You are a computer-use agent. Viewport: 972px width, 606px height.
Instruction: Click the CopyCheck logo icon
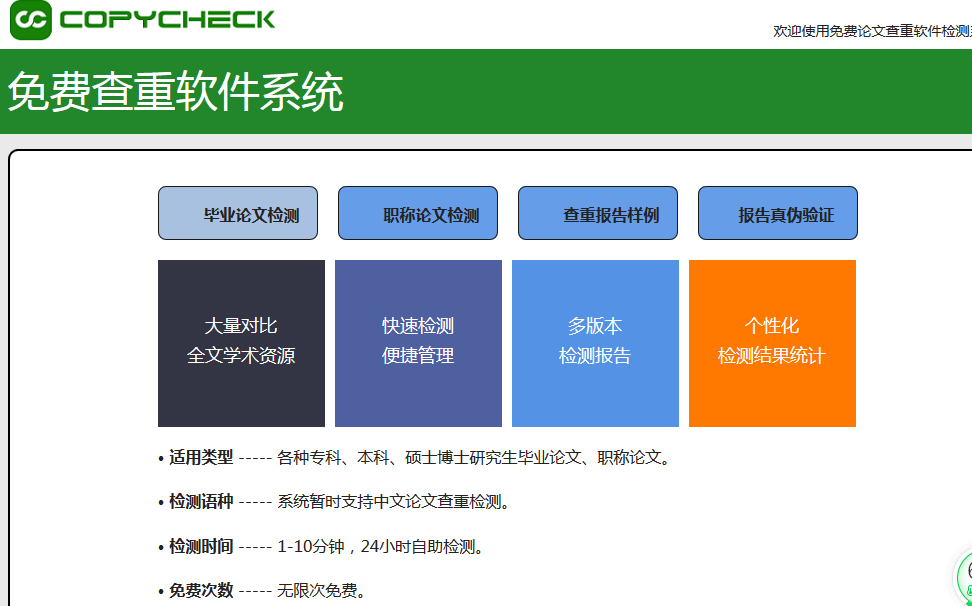[x=31, y=20]
